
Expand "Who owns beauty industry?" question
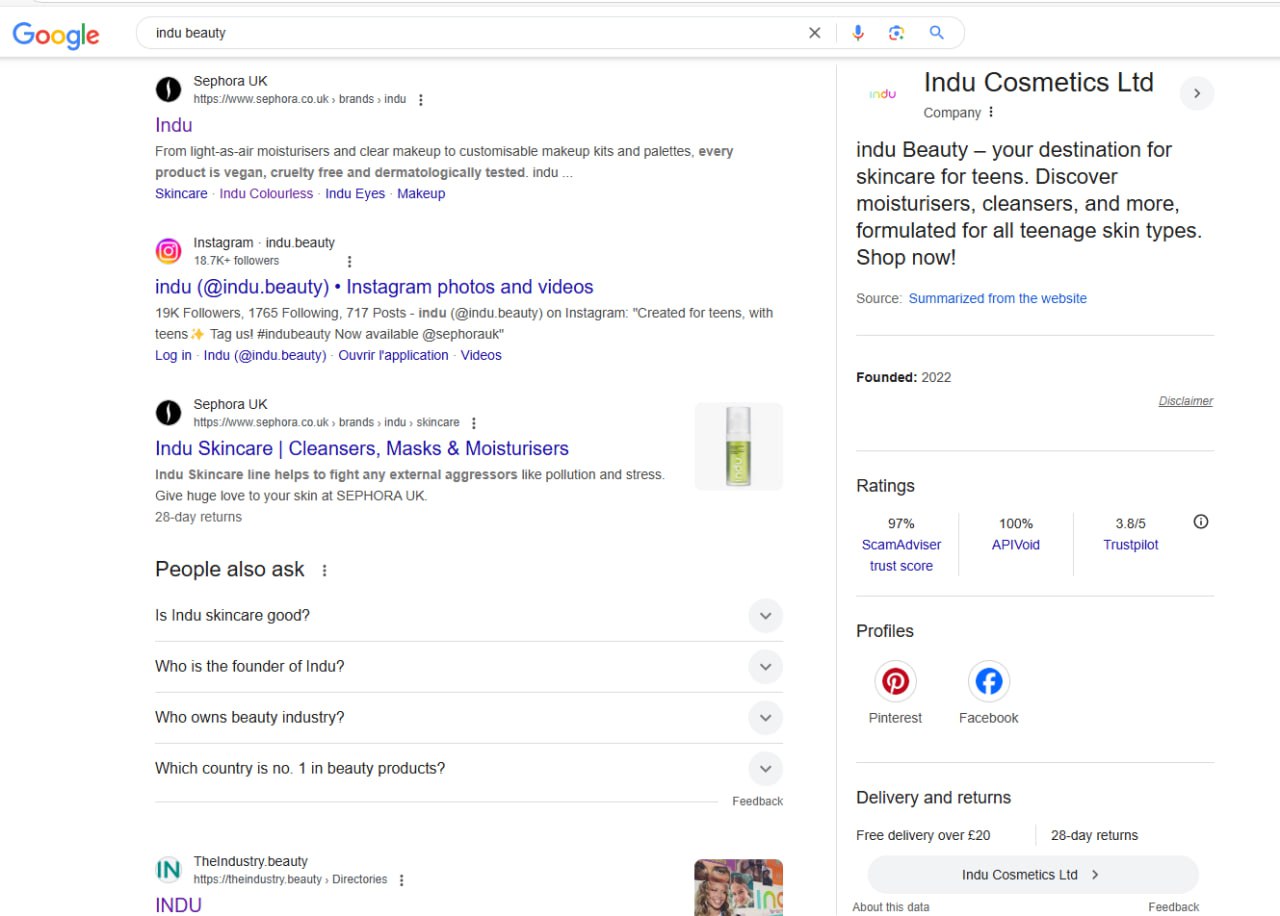point(765,718)
